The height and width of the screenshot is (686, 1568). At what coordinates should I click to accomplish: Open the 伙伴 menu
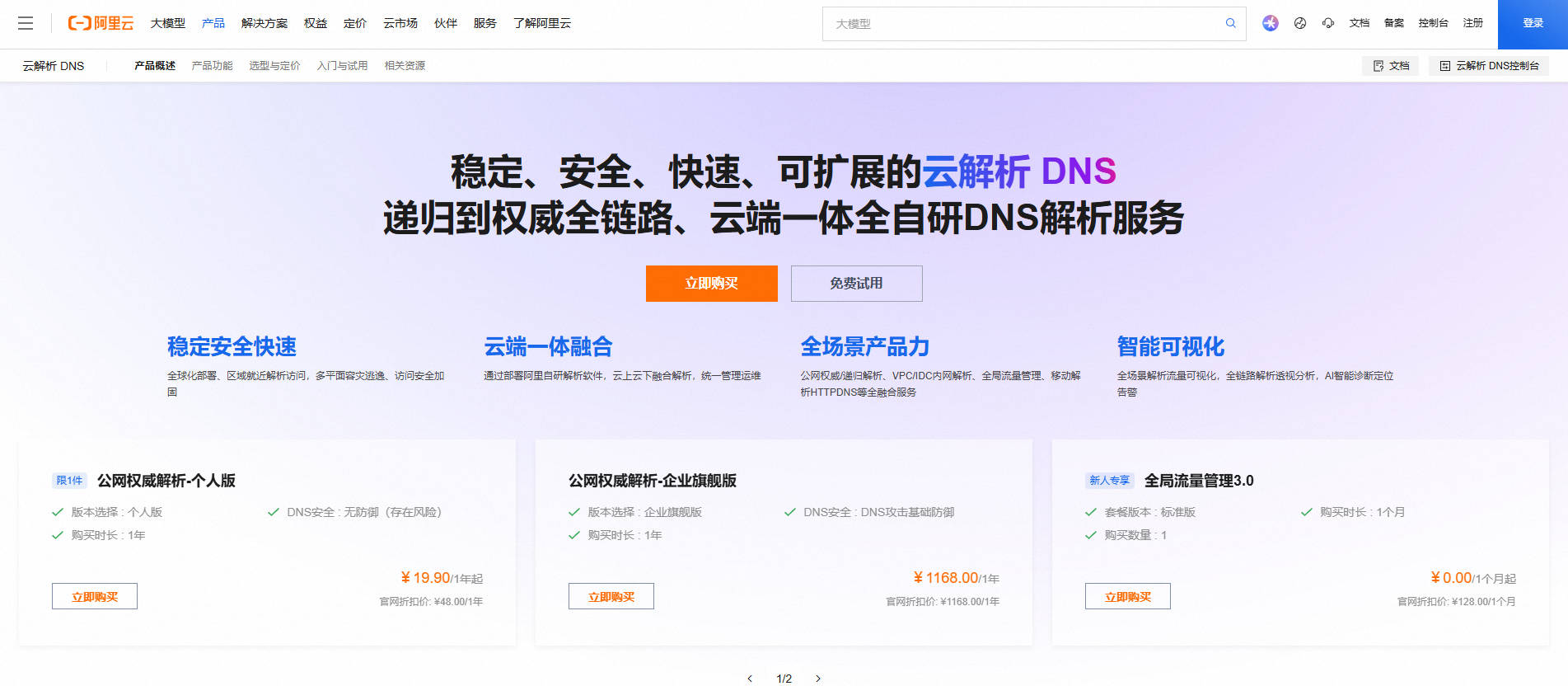point(446,23)
